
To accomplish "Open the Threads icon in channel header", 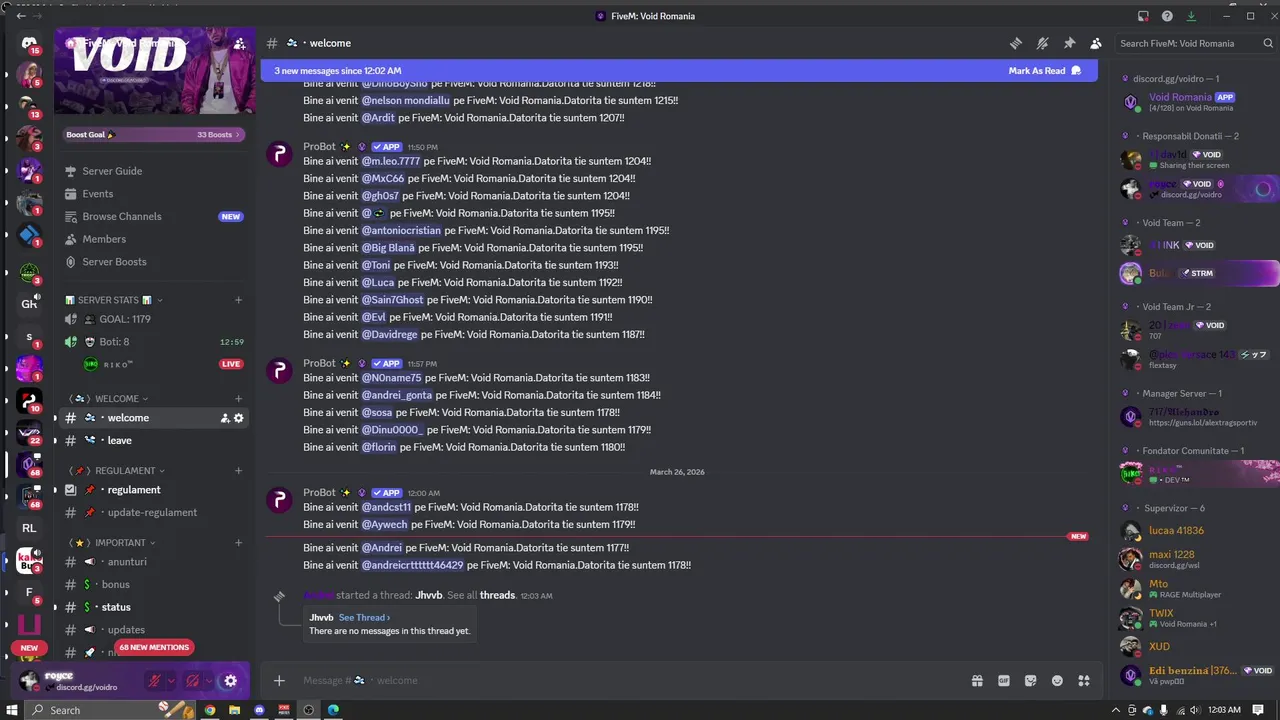I will click(x=1015, y=43).
